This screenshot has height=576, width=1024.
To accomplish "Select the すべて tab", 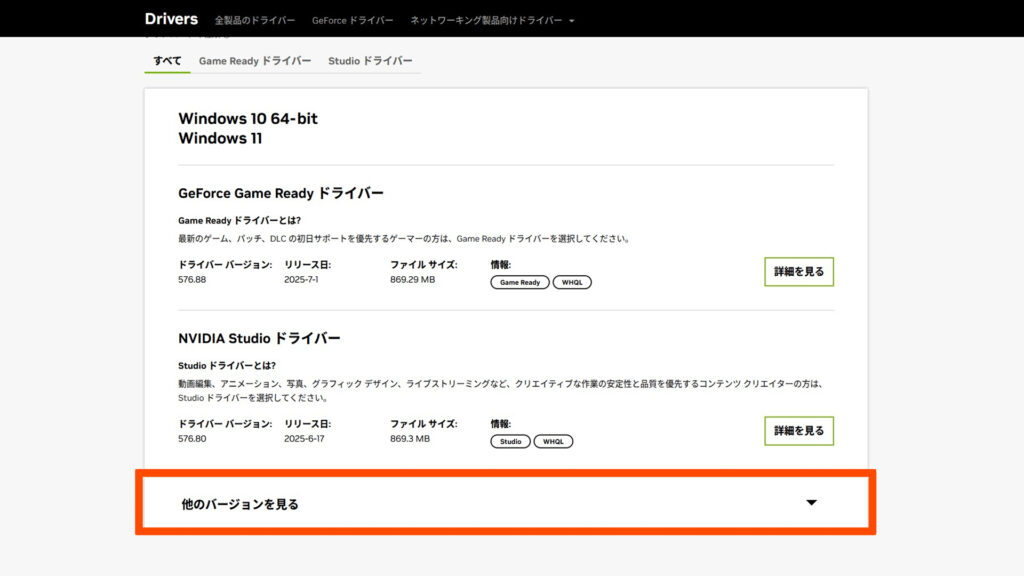I will tap(167, 61).
